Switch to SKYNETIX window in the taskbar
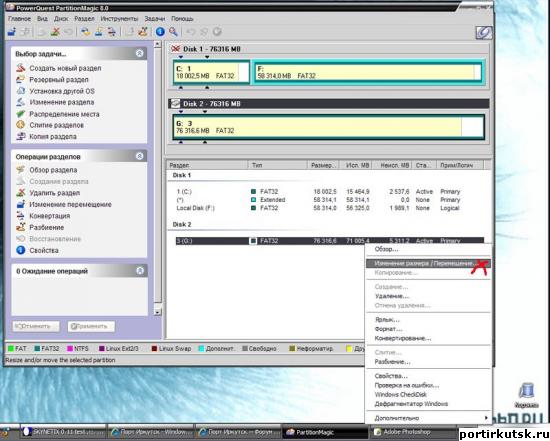The image size is (550, 441). 63,432
